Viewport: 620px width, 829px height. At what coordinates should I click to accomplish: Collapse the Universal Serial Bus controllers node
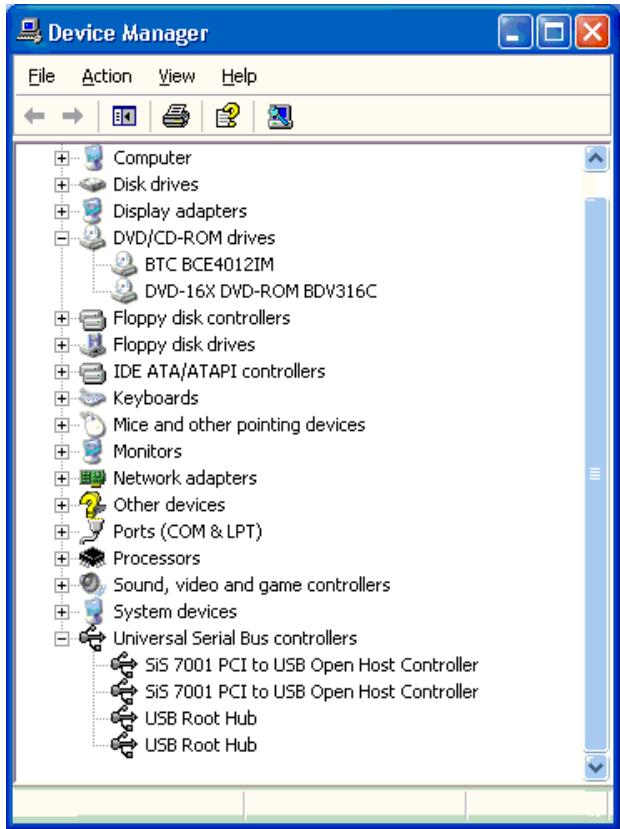click(62, 639)
